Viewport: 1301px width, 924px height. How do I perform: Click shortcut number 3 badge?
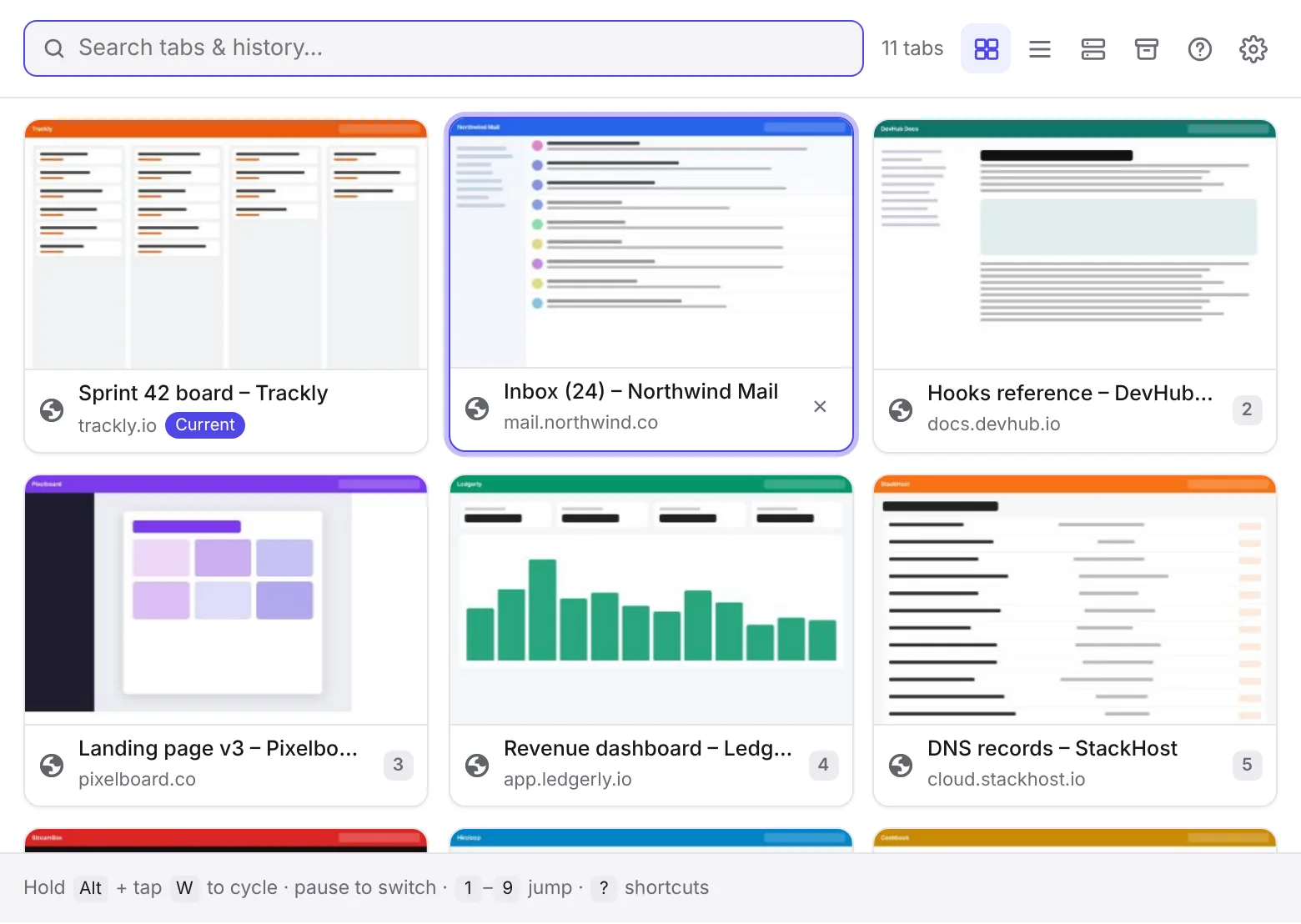(398, 765)
